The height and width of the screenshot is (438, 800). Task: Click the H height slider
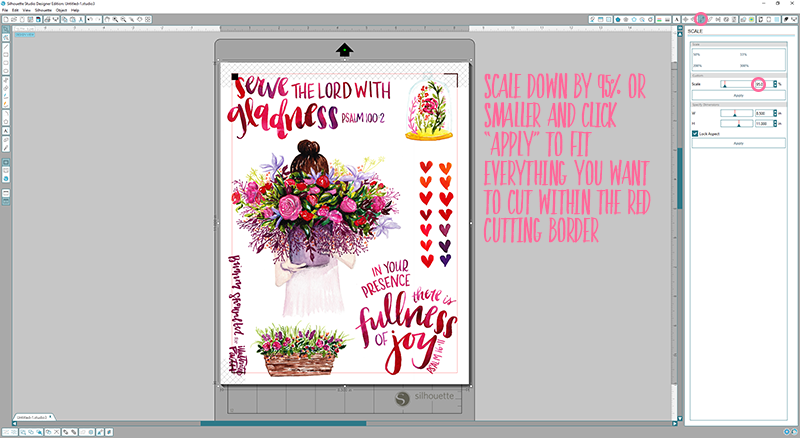[737, 124]
